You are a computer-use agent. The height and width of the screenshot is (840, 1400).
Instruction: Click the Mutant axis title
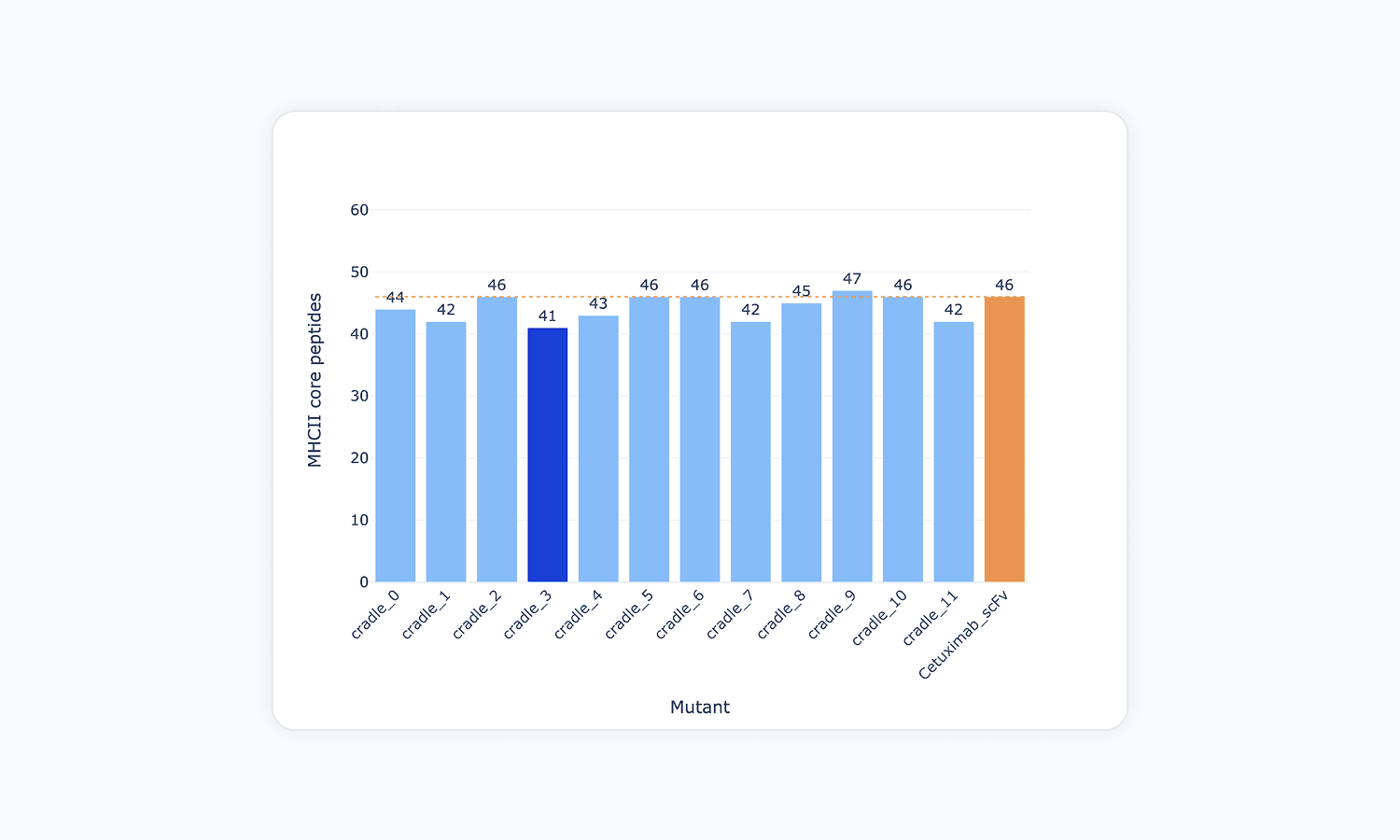700,707
